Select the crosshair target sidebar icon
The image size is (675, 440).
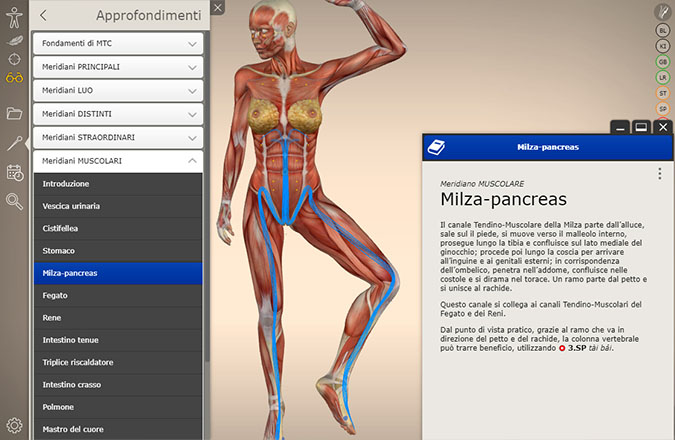pos(14,59)
